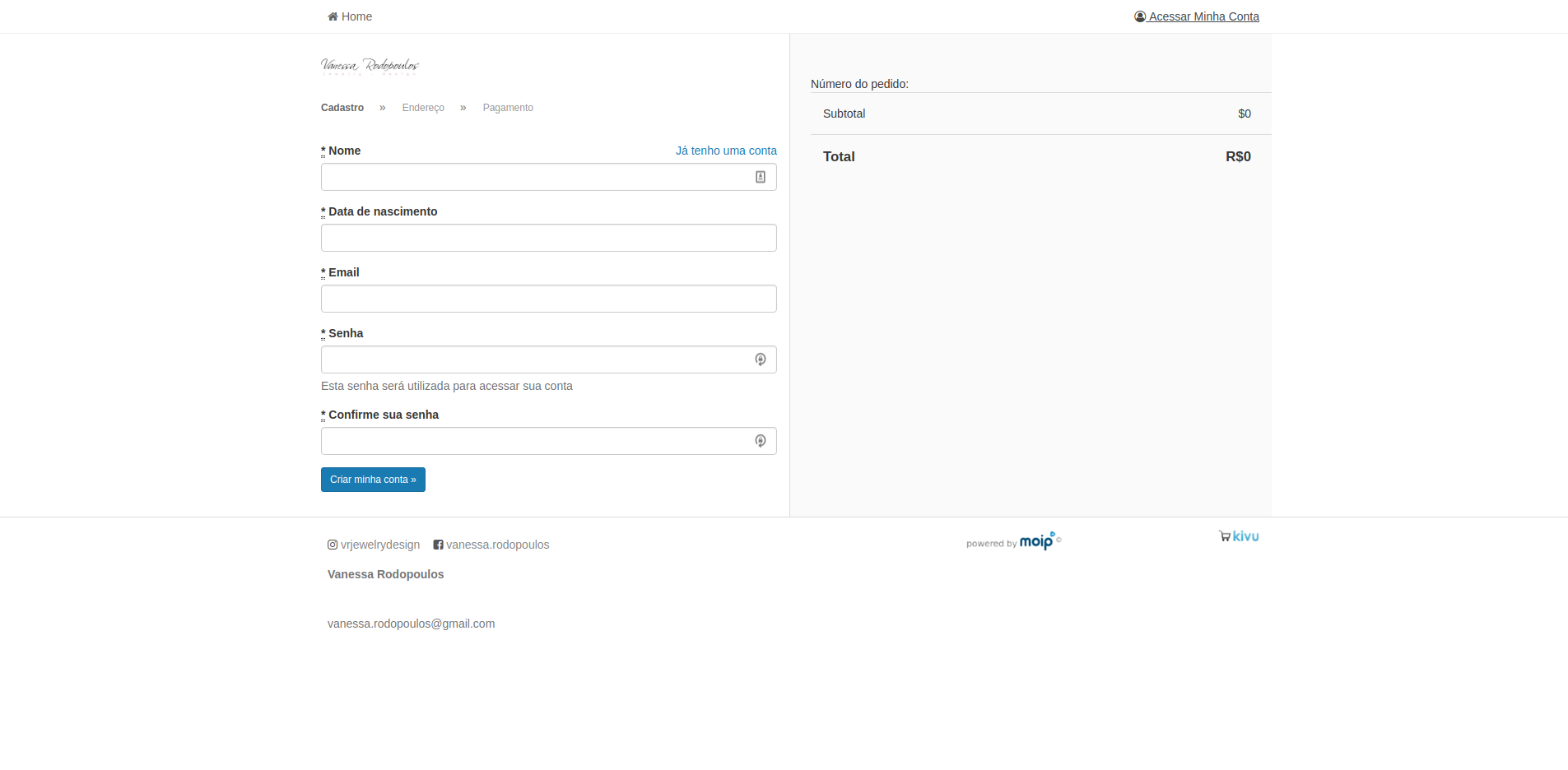
Task: Toggle visibility in the Confirme sua senha field
Action: pos(760,440)
